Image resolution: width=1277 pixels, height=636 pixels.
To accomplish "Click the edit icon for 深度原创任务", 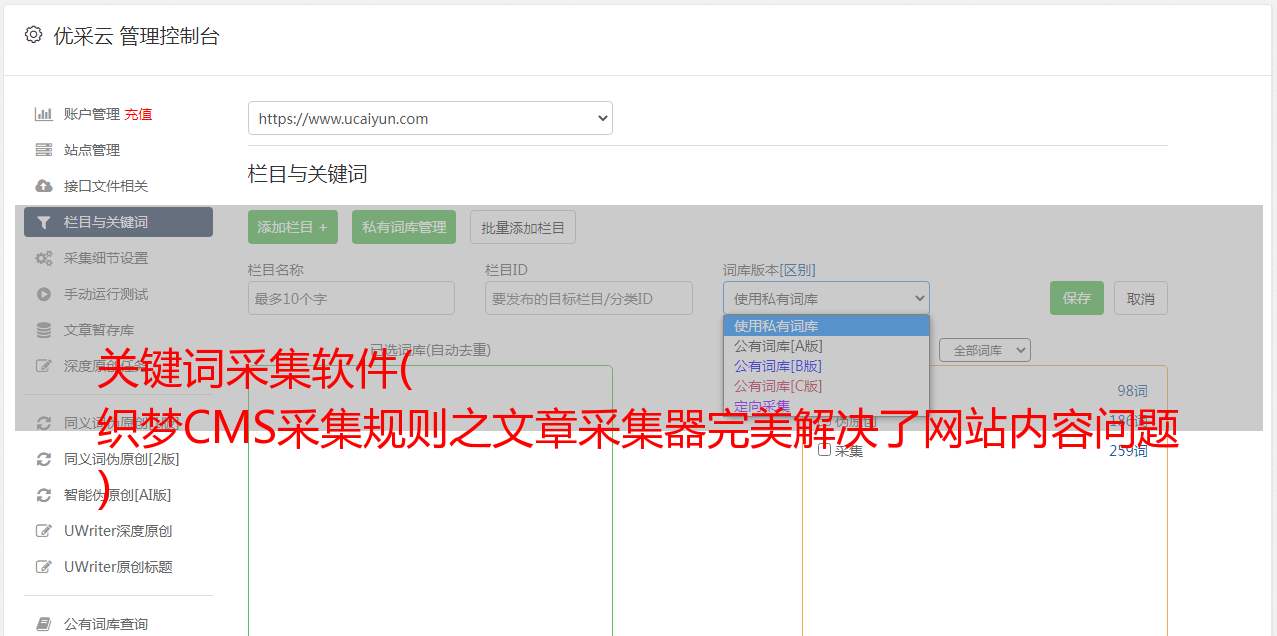I will (x=44, y=366).
